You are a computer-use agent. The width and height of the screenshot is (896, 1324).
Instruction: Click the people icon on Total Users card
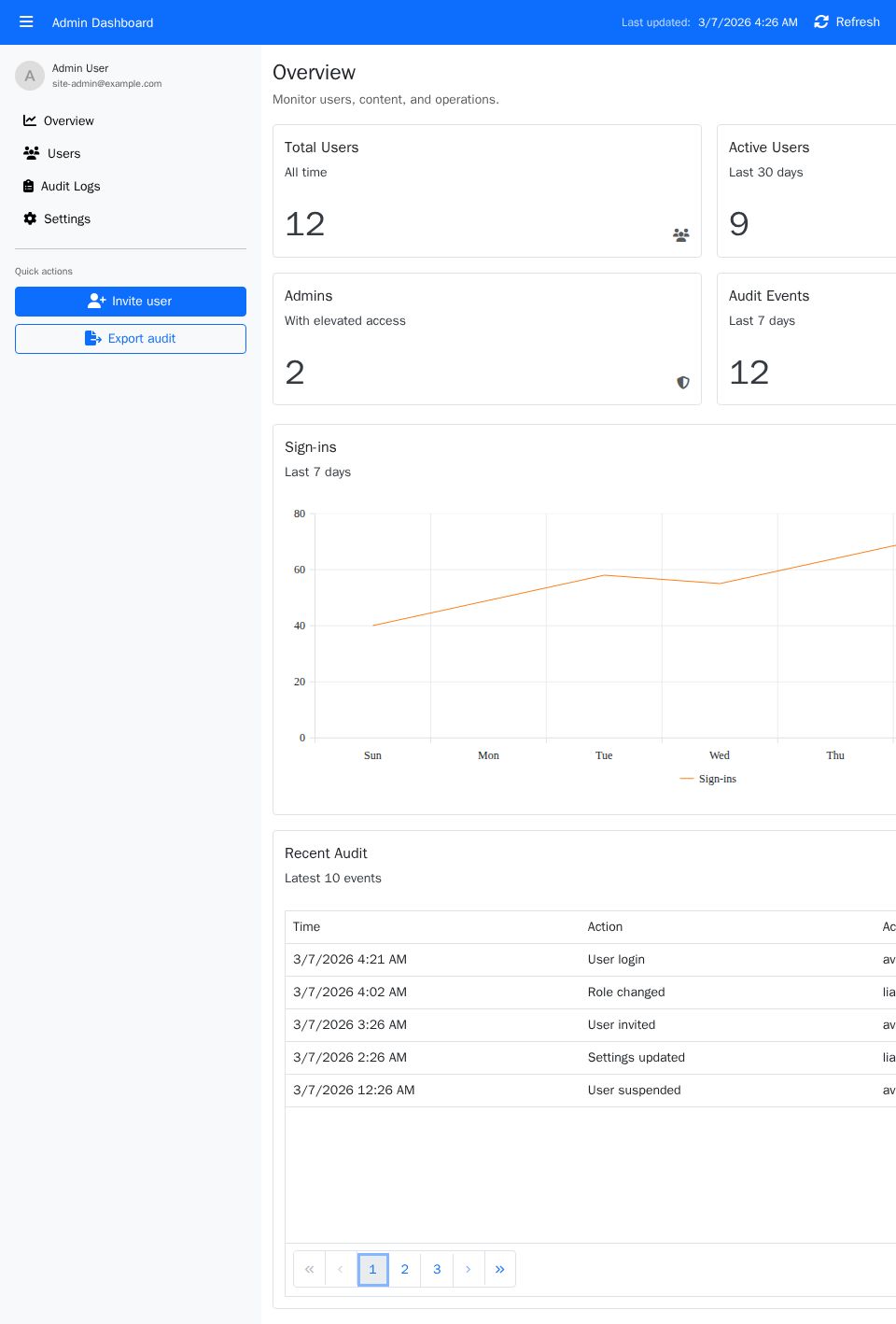point(680,235)
